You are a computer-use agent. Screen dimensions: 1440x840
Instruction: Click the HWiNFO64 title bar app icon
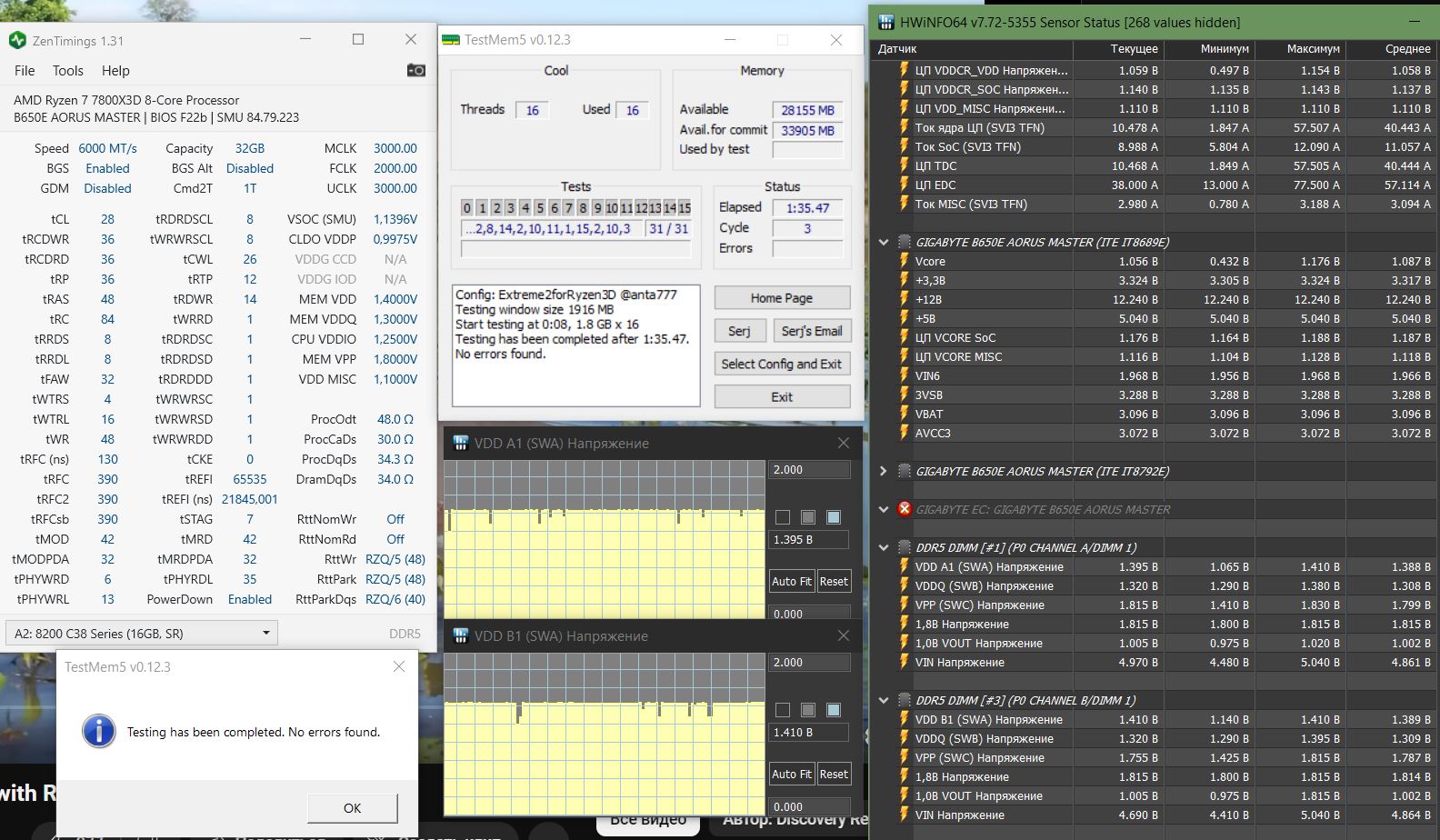[x=885, y=22]
